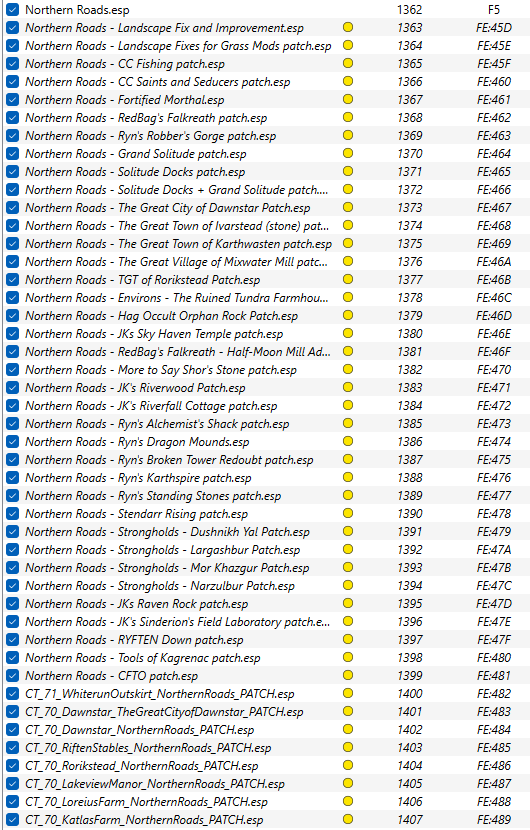Click yellow flag icon for Strongholds - Dushnikh Yal Patch
The height and width of the screenshot is (830, 530).
coord(348,531)
